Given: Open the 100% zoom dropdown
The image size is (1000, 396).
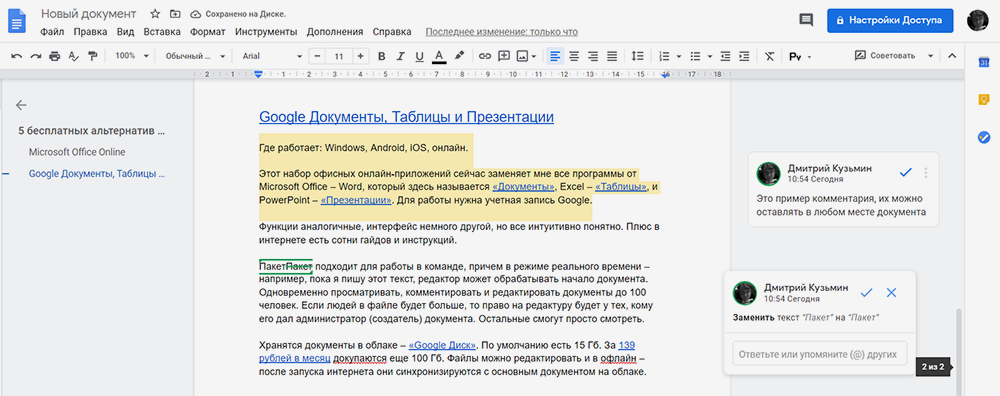Looking at the screenshot, I should [131, 56].
